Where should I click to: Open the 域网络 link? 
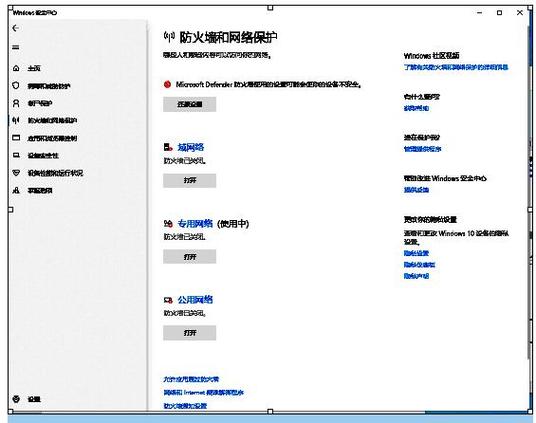[x=191, y=147]
